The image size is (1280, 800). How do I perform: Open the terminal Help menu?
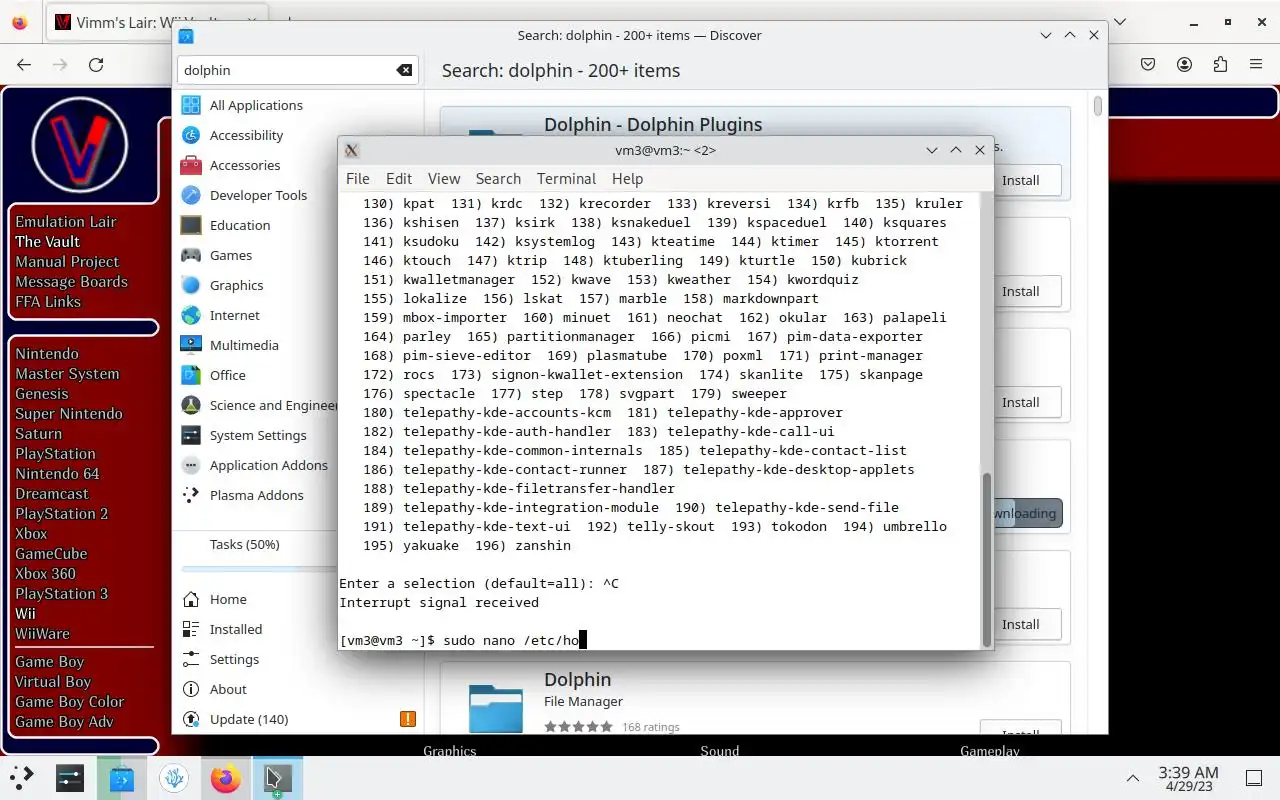[x=627, y=178]
